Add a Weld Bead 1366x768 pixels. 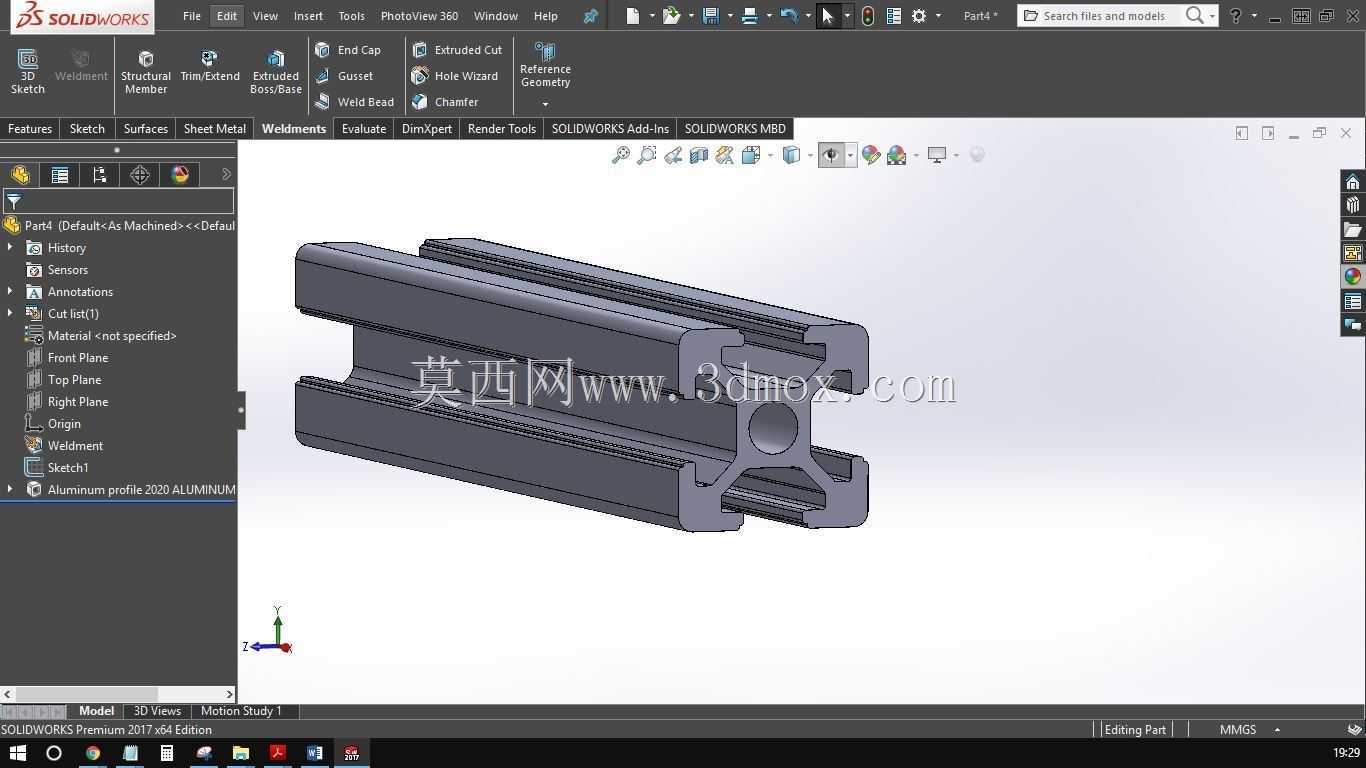[354, 102]
